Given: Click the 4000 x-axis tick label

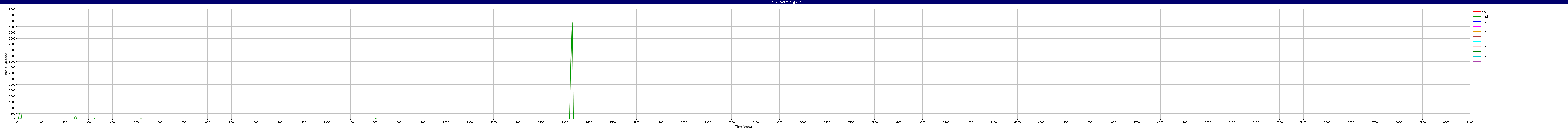Looking at the screenshot, I should 970,122.
